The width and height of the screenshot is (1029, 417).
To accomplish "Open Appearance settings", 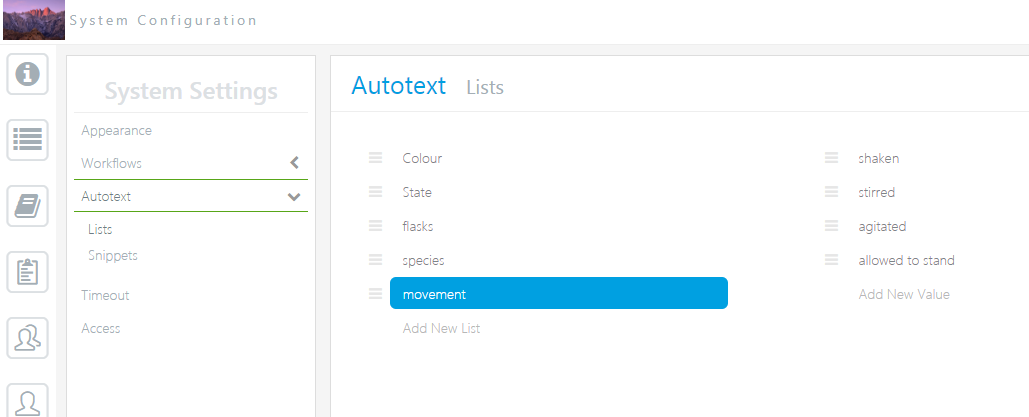I will point(117,131).
